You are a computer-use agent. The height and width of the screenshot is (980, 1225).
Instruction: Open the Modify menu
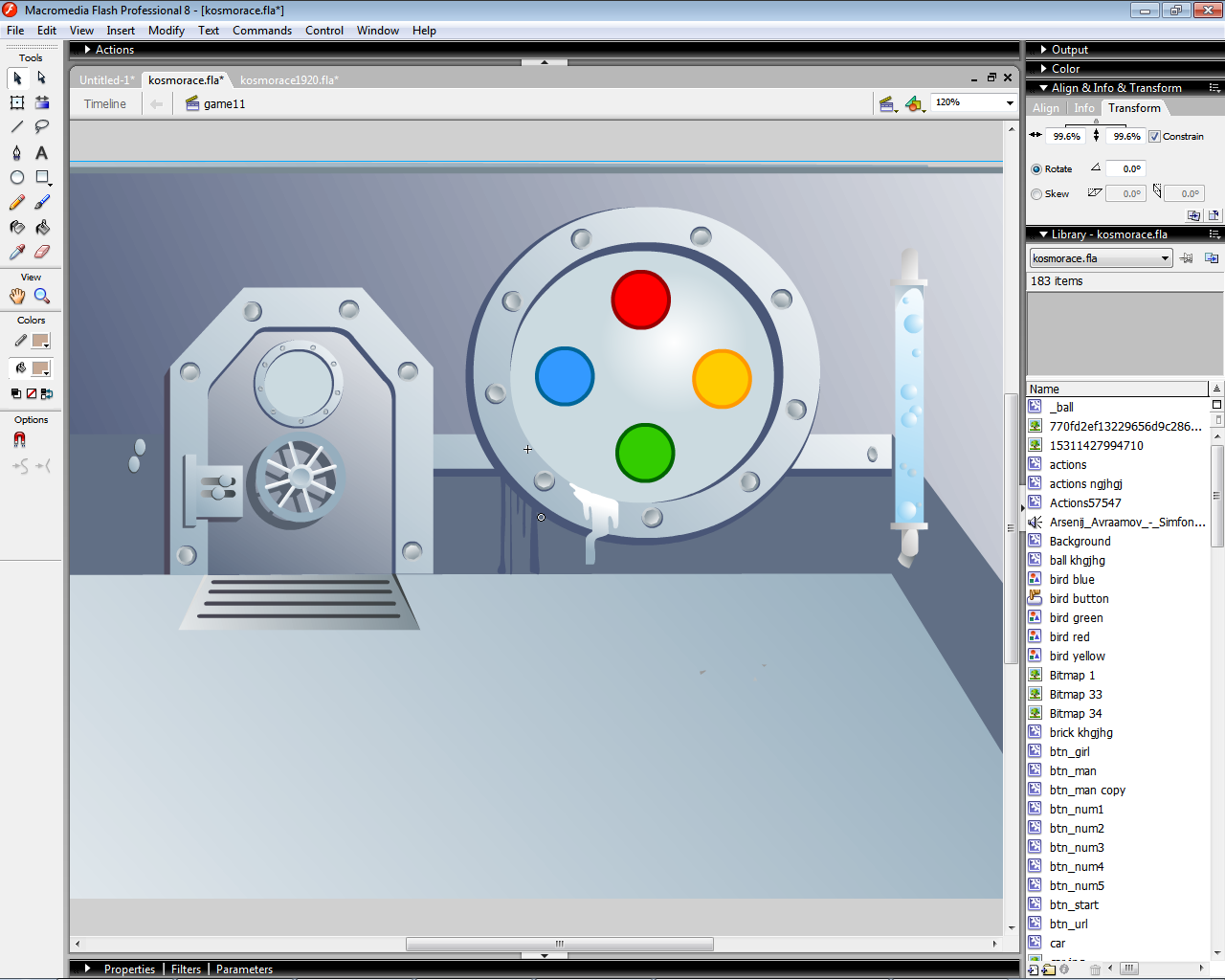(166, 31)
